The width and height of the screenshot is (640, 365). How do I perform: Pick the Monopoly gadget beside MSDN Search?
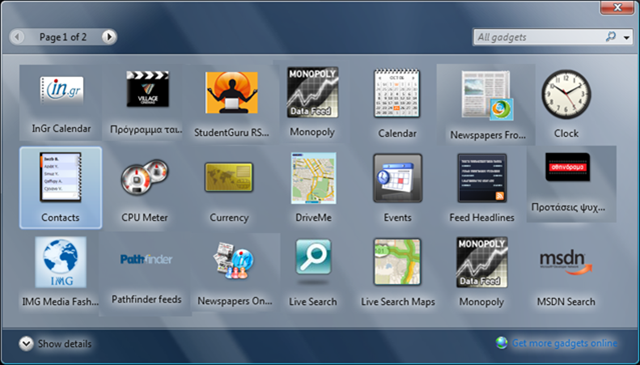(482, 272)
